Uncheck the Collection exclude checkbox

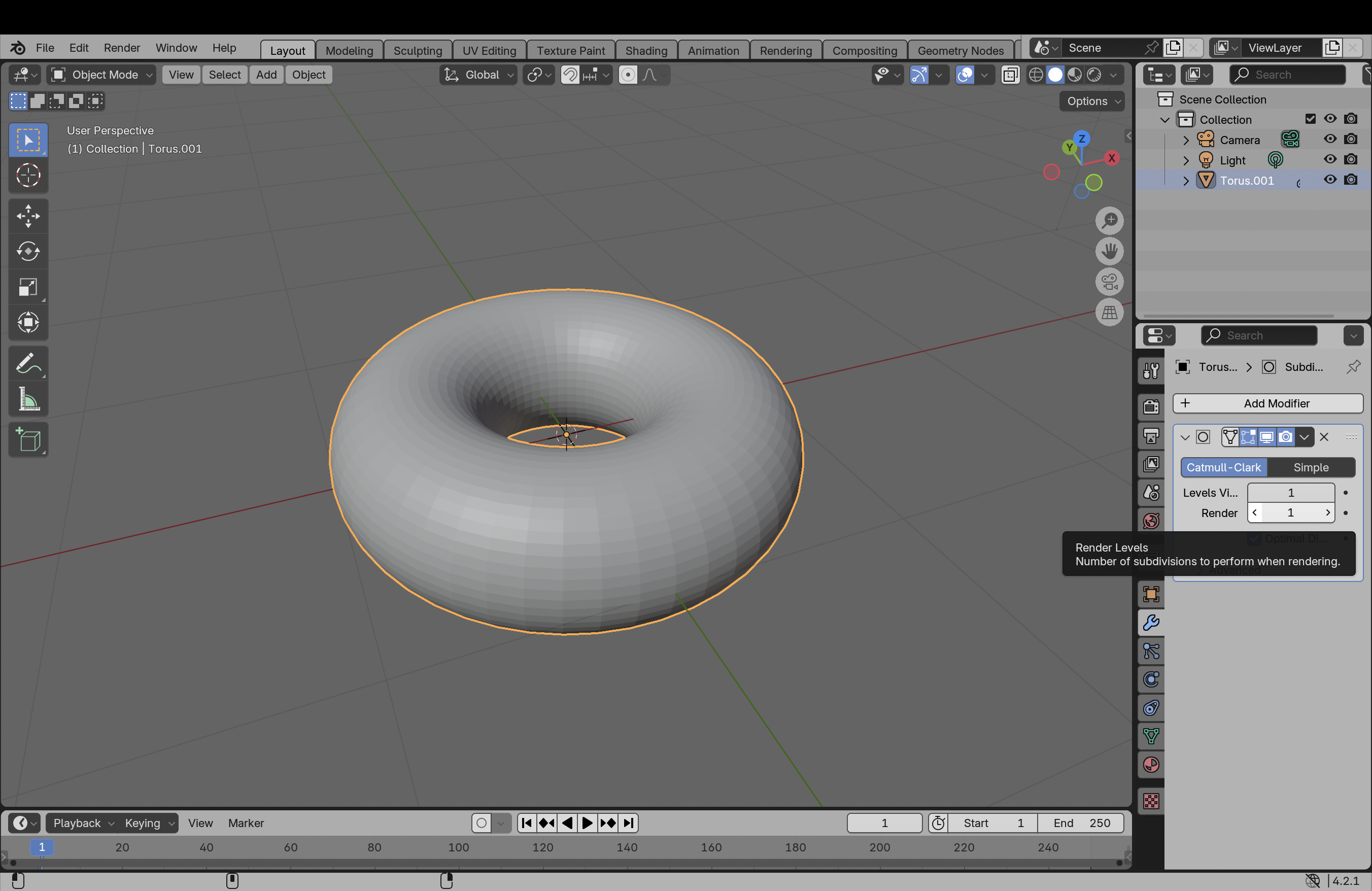[1310, 119]
